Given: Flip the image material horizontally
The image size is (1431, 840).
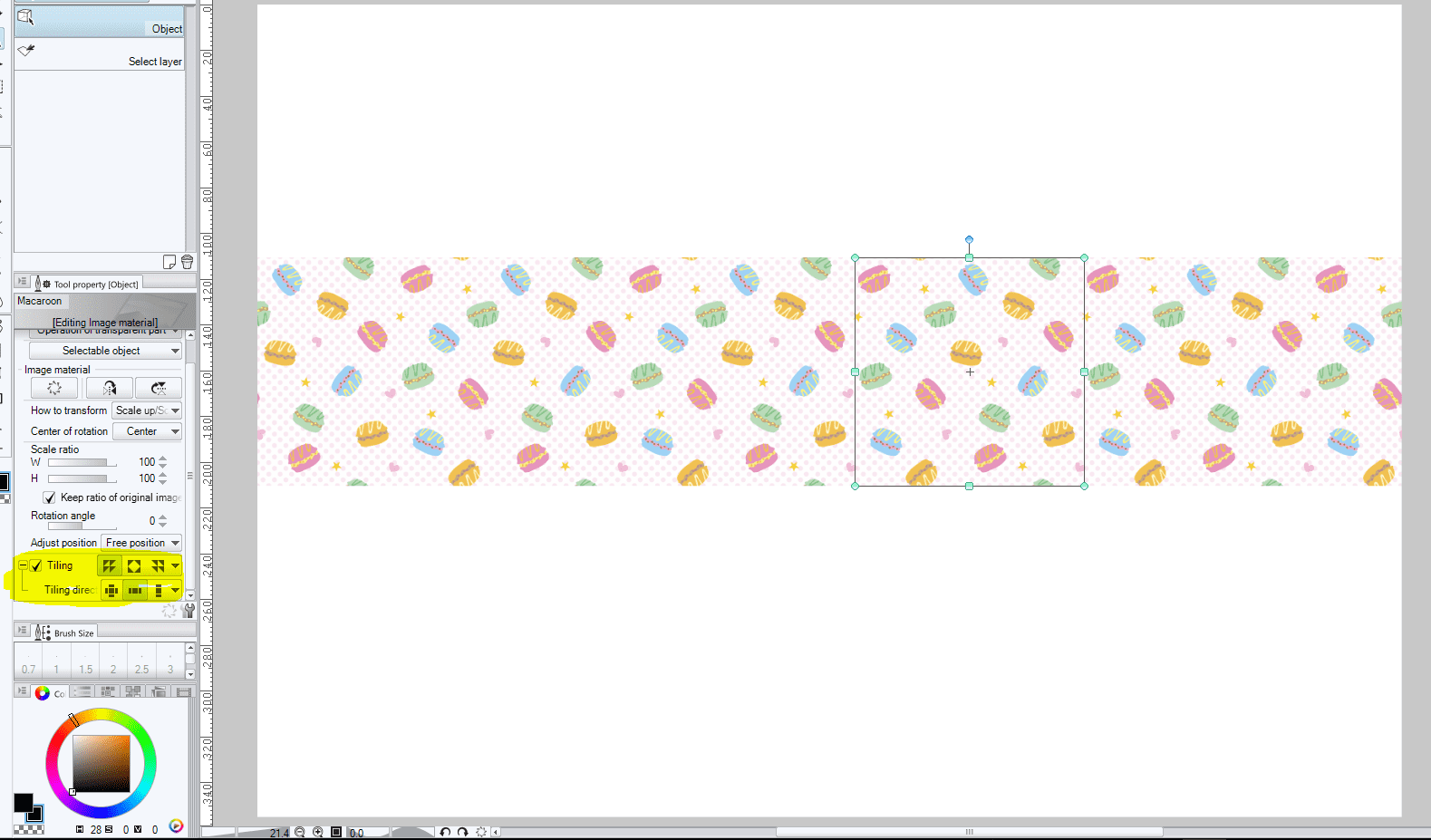Looking at the screenshot, I should [x=109, y=388].
